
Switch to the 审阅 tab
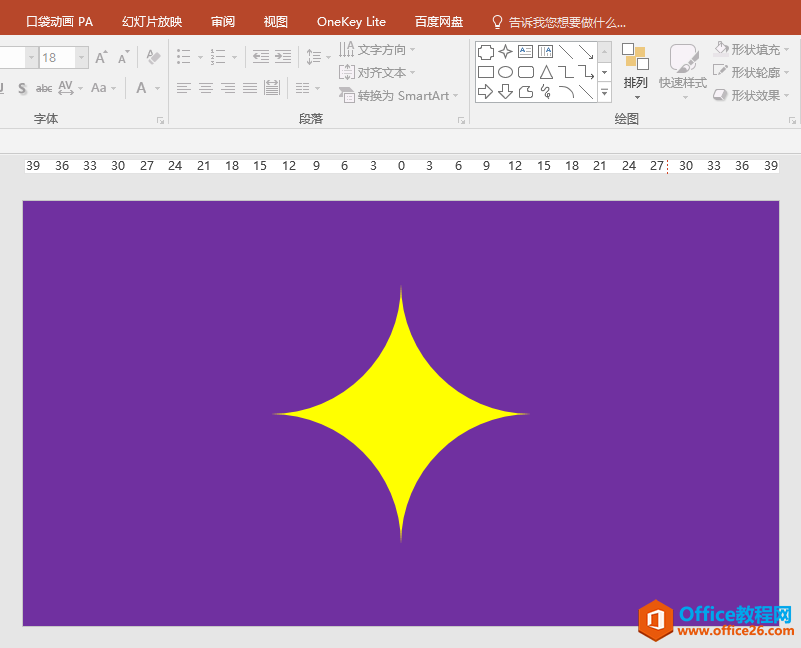(223, 21)
